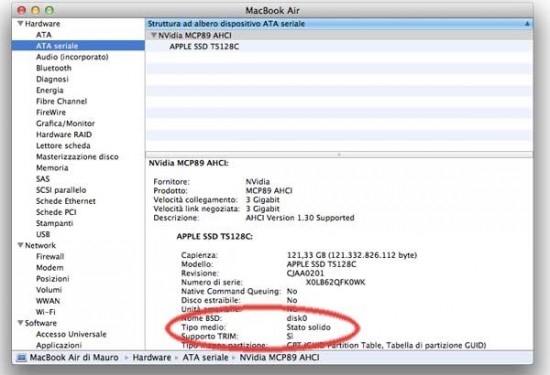This screenshot has height=375, width=550.
Task: Select USB in the Hardware list
Action: (43, 234)
